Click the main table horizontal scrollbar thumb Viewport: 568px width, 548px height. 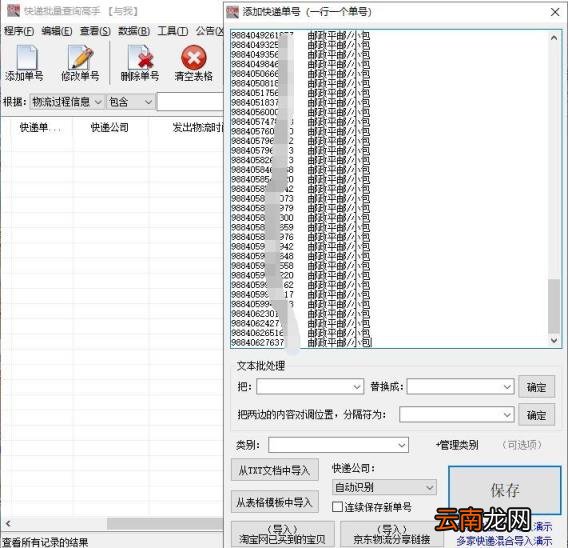click(165, 523)
